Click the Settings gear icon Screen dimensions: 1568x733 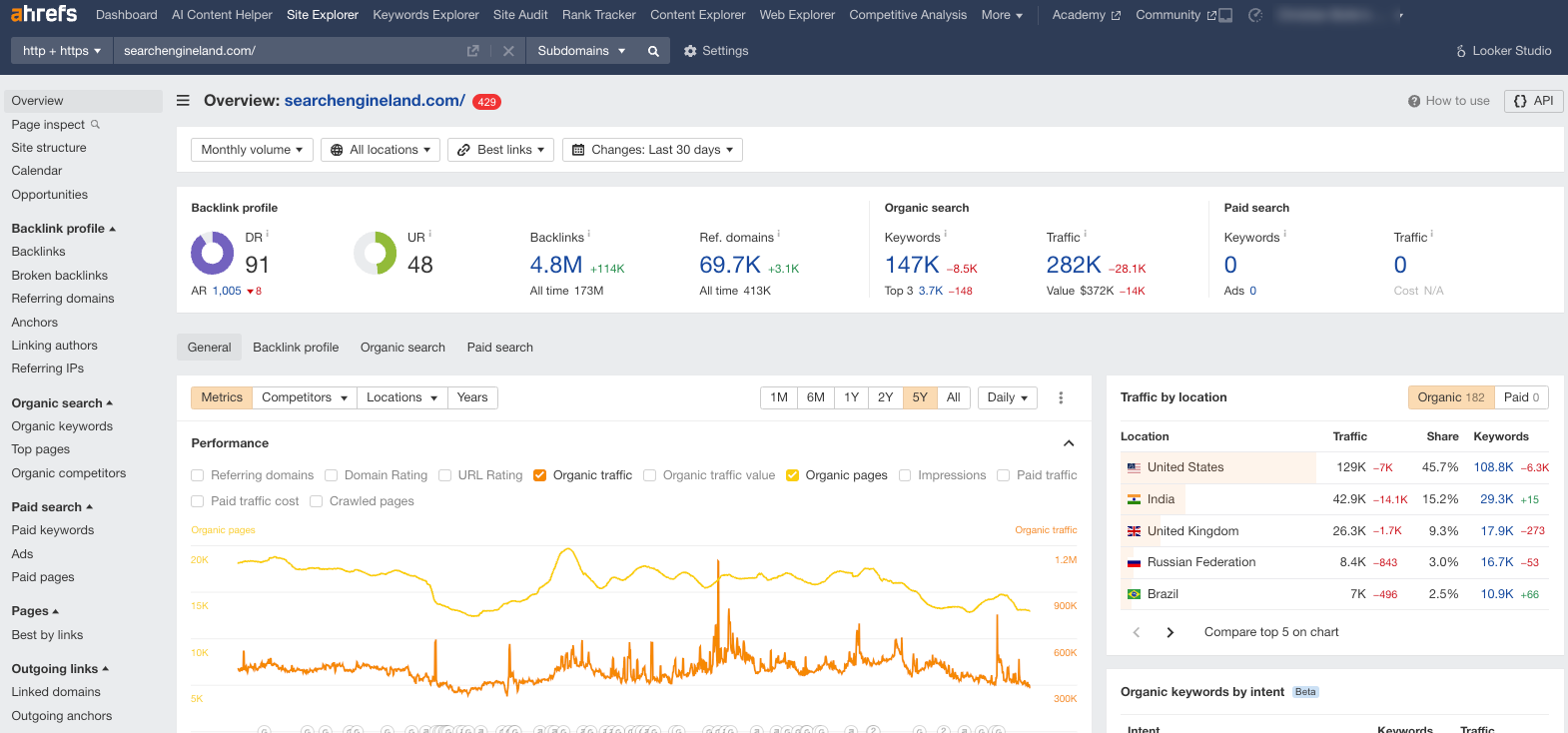(x=690, y=51)
